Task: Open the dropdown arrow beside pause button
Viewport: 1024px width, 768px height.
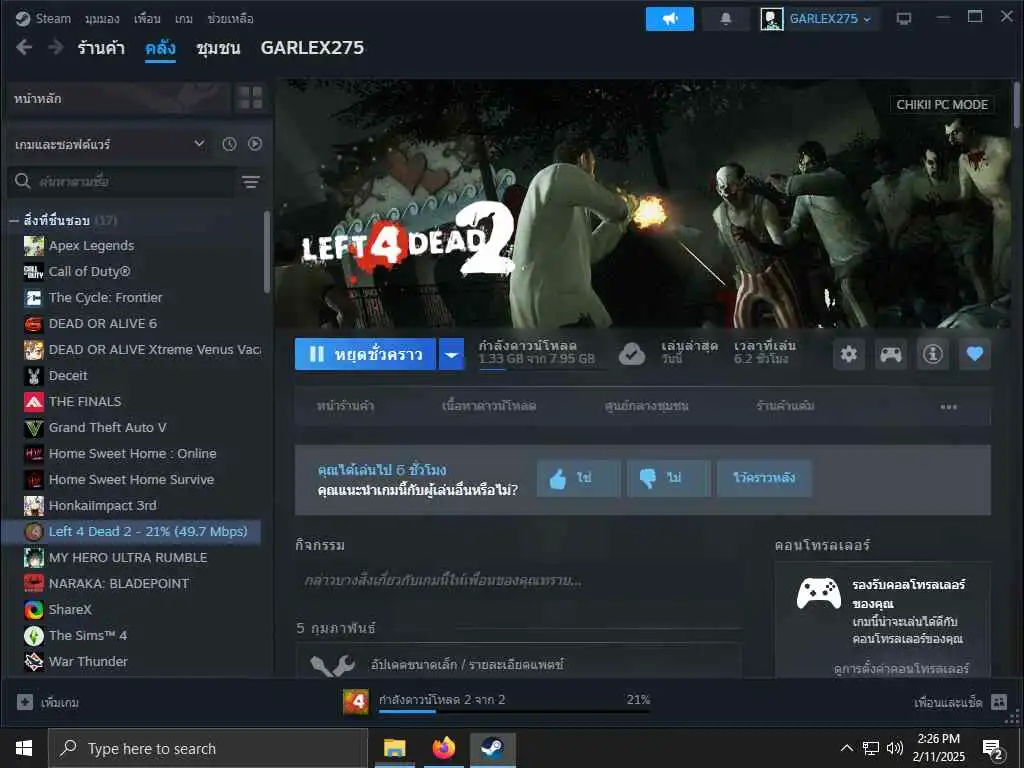Action: point(451,354)
